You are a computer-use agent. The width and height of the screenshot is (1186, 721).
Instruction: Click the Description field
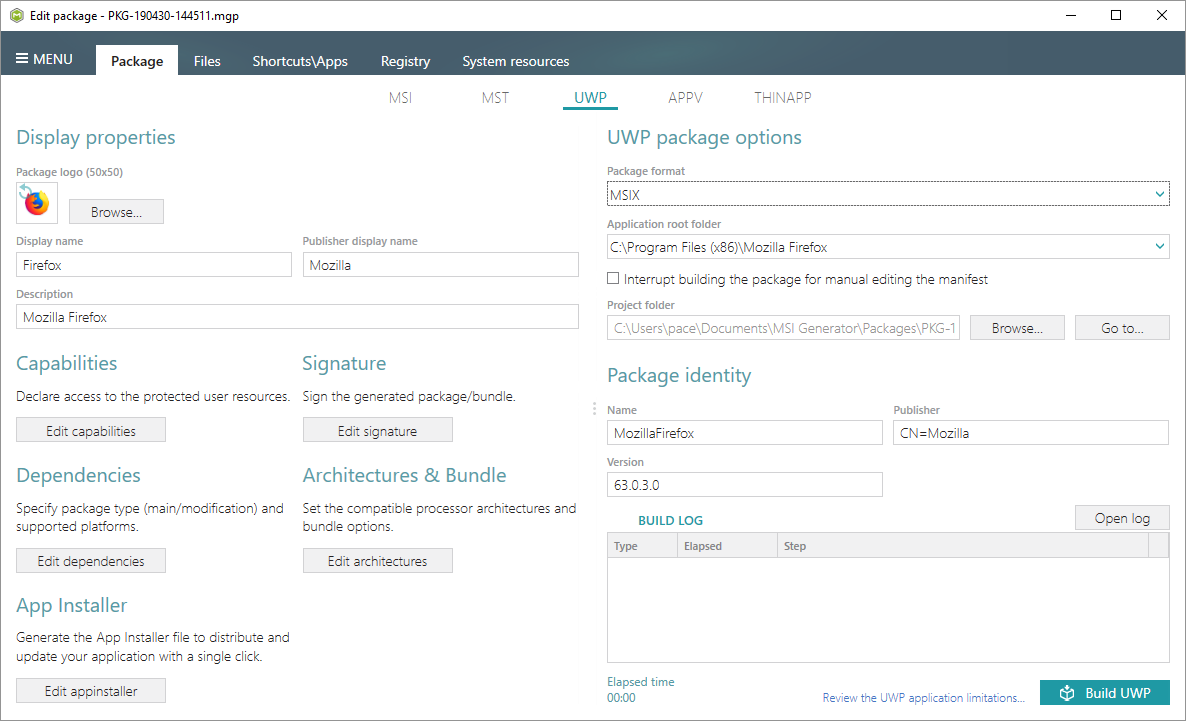297,317
